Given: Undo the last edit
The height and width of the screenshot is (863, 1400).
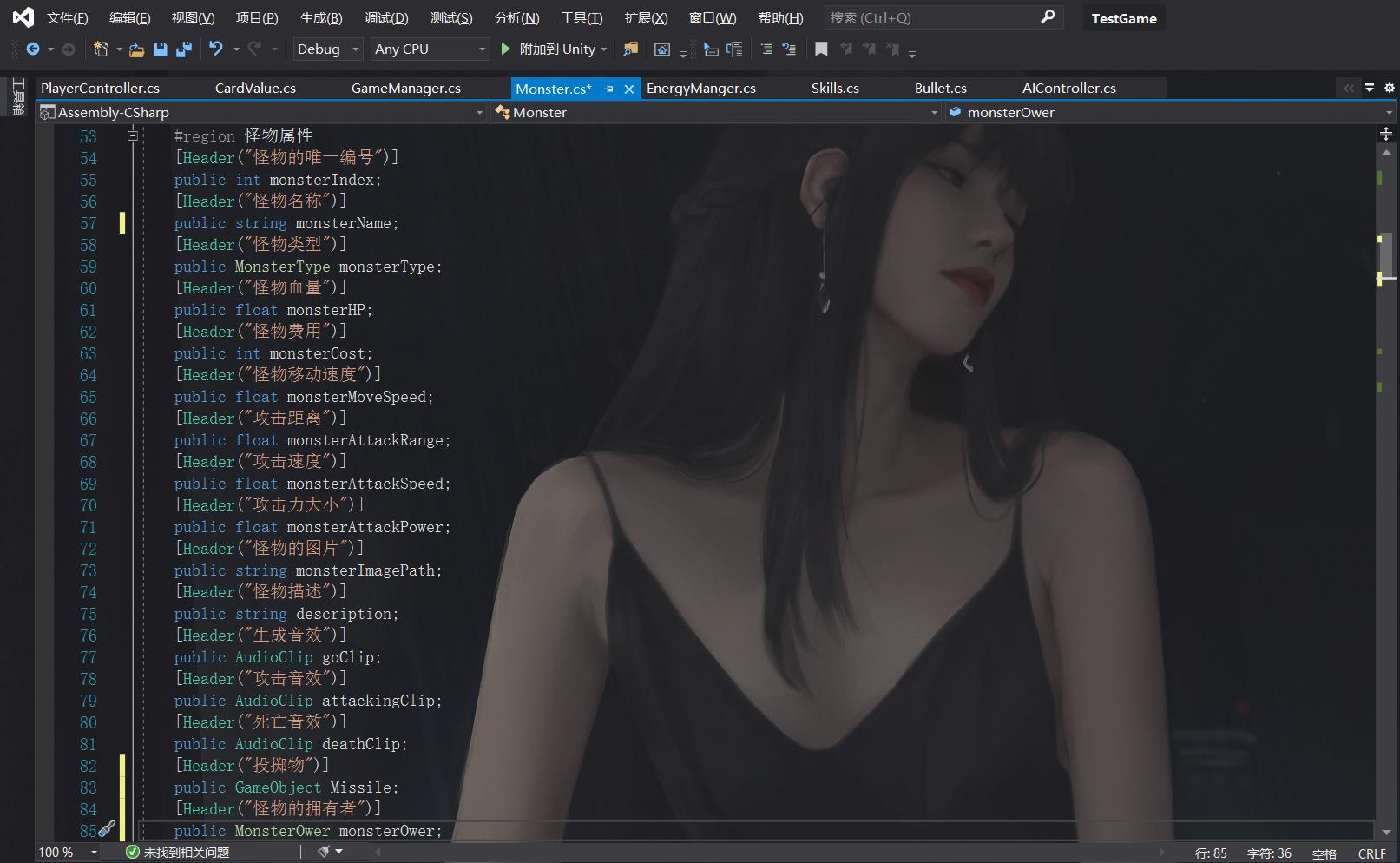Looking at the screenshot, I should (x=216, y=49).
